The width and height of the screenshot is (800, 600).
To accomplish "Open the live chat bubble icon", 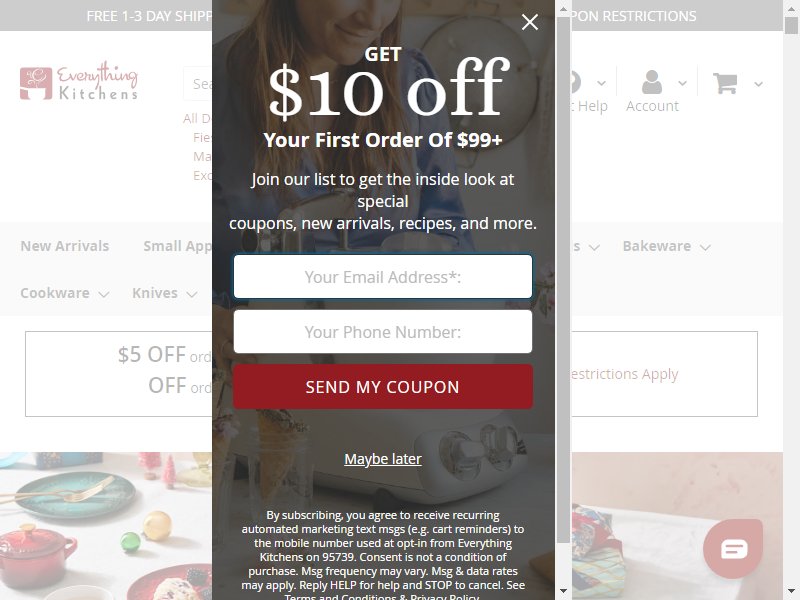I will point(733,548).
